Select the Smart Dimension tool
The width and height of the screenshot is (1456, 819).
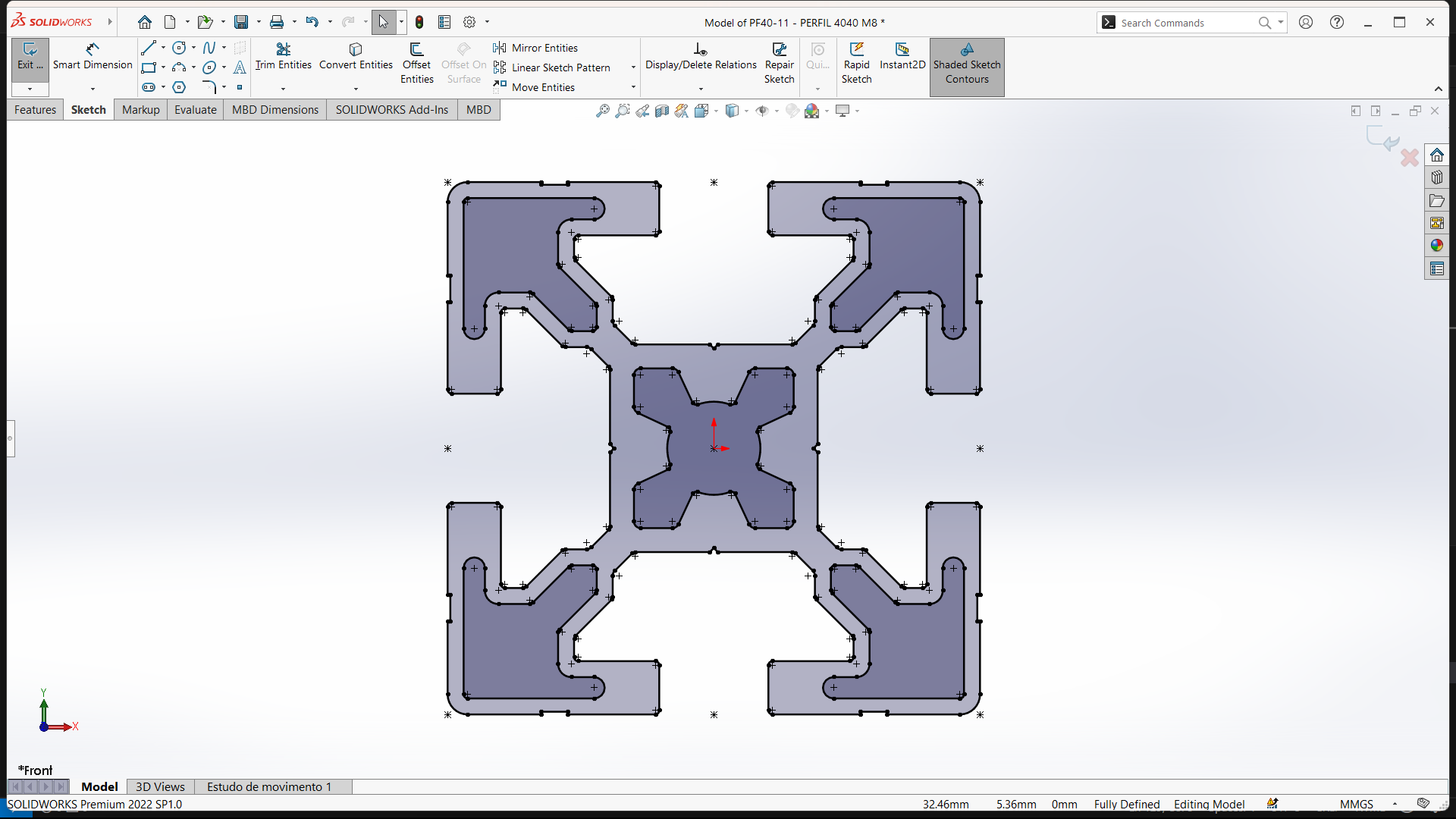(x=93, y=58)
